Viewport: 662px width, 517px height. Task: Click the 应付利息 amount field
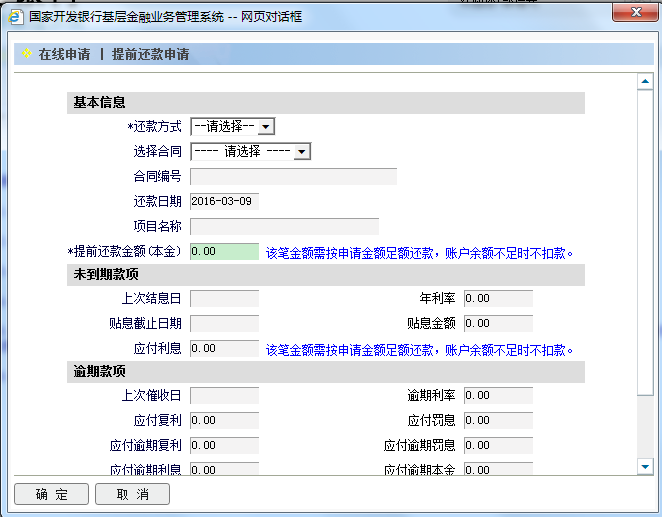pos(224,349)
